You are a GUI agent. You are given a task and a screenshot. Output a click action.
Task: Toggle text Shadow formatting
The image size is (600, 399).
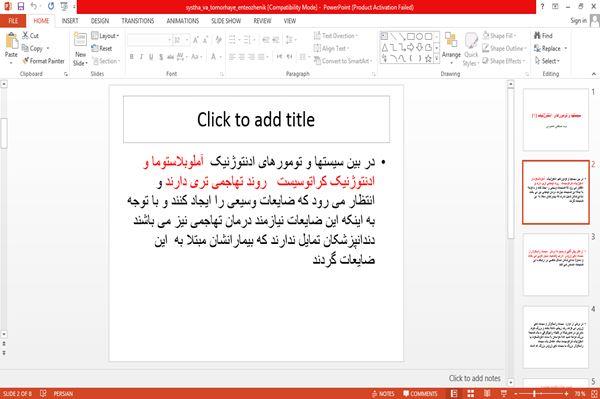[x=161, y=57]
